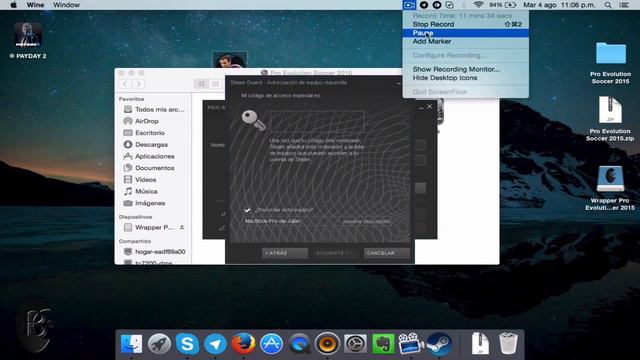Click the ScreenFlow camera menu bar icon
This screenshot has height=360, width=640.
click(x=409, y=5)
